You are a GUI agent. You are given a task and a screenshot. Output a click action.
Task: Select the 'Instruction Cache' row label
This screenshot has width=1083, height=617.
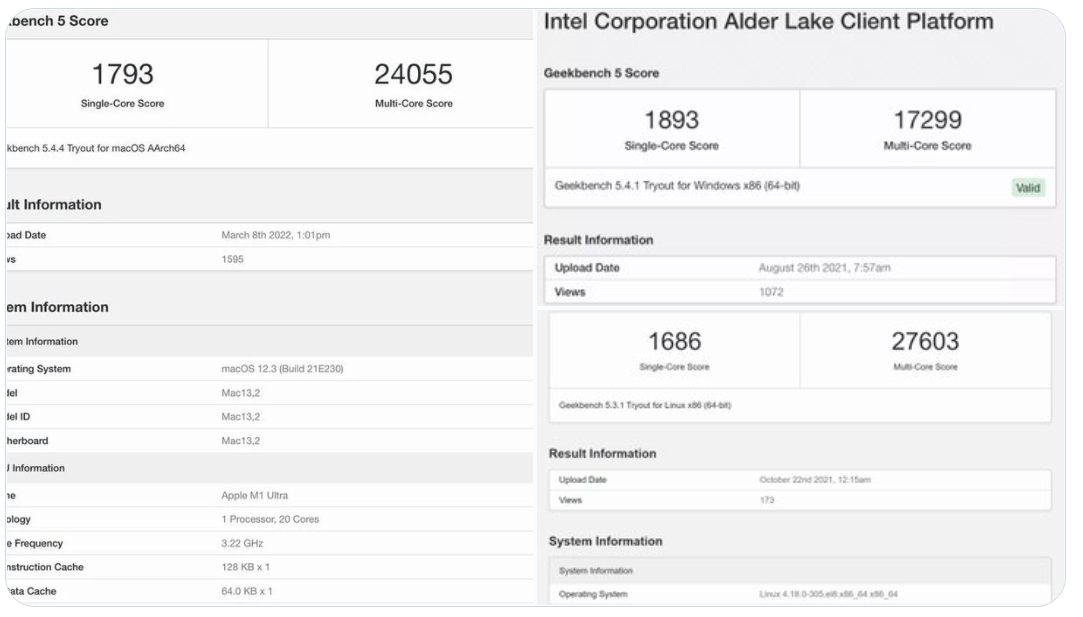(45, 567)
